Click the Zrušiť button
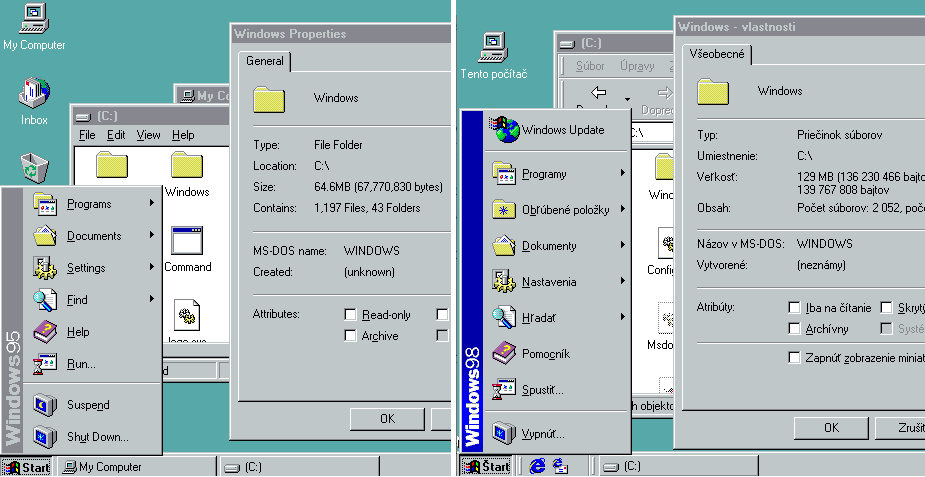Image resolution: width=925 pixels, height=477 pixels. tap(905, 427)
